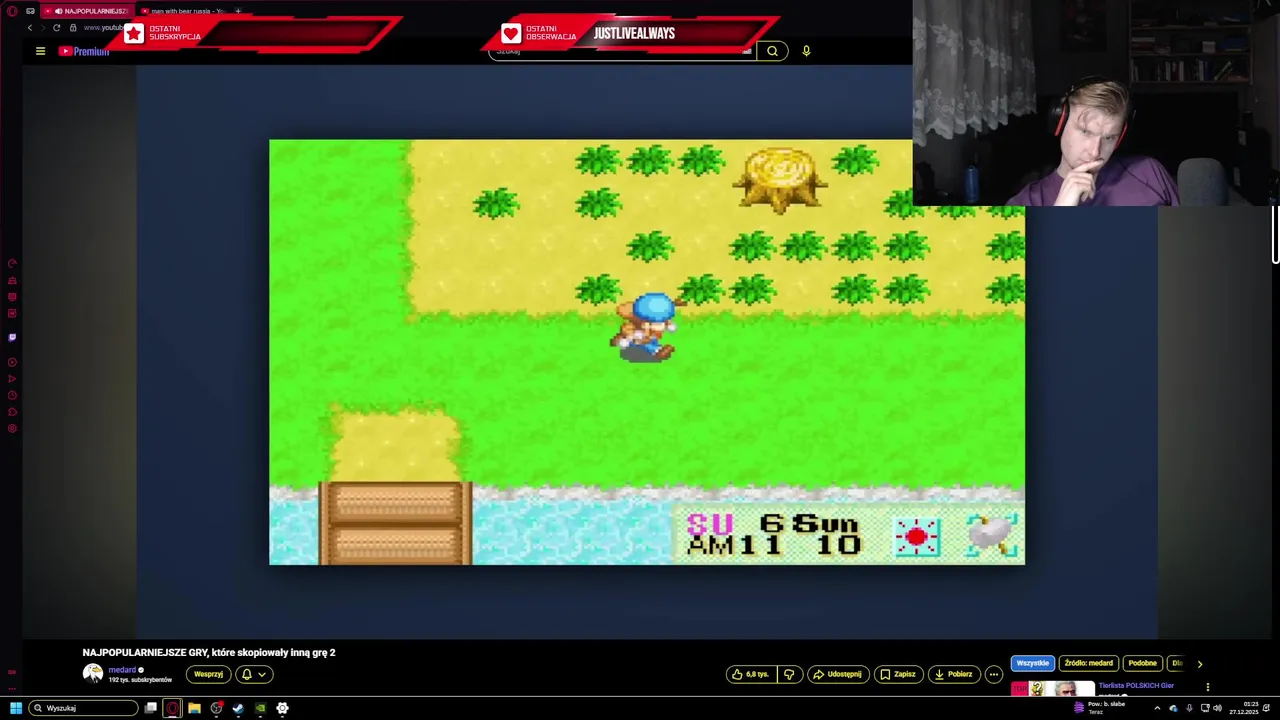Open NVIDIA app from taskbar
The width and height of the screenshot is (1280, 720).
(260, 708)
